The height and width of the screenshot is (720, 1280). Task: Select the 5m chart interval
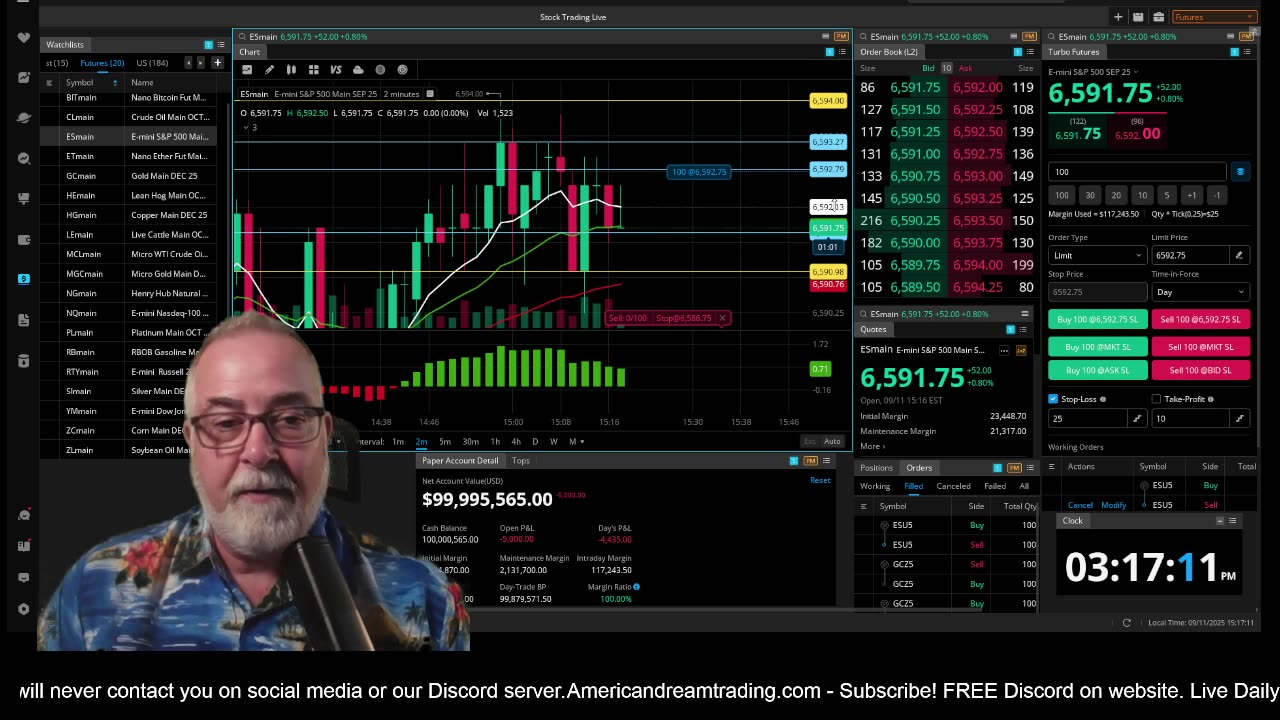(445, 442)
